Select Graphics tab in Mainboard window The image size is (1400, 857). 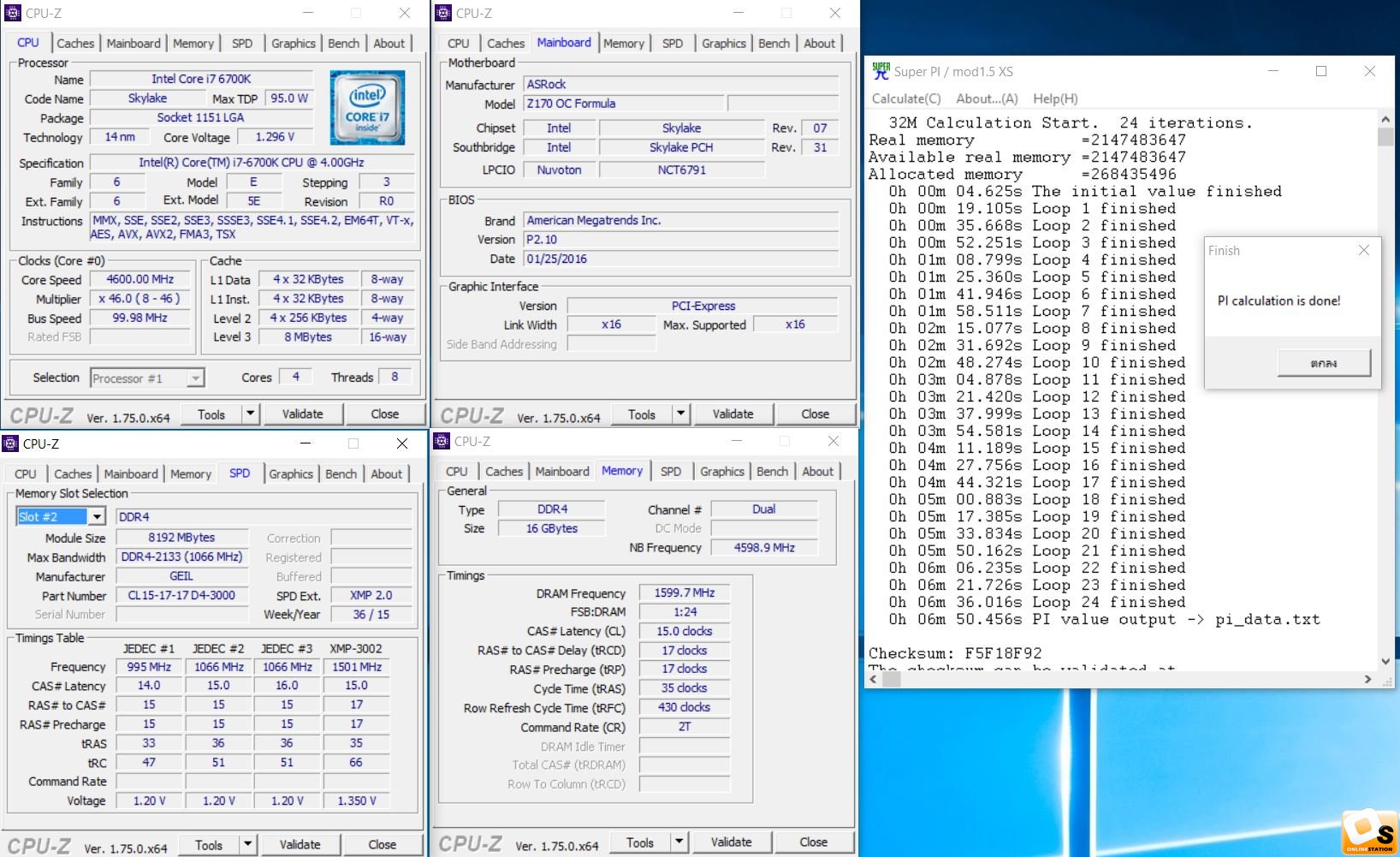click(724, 43)
